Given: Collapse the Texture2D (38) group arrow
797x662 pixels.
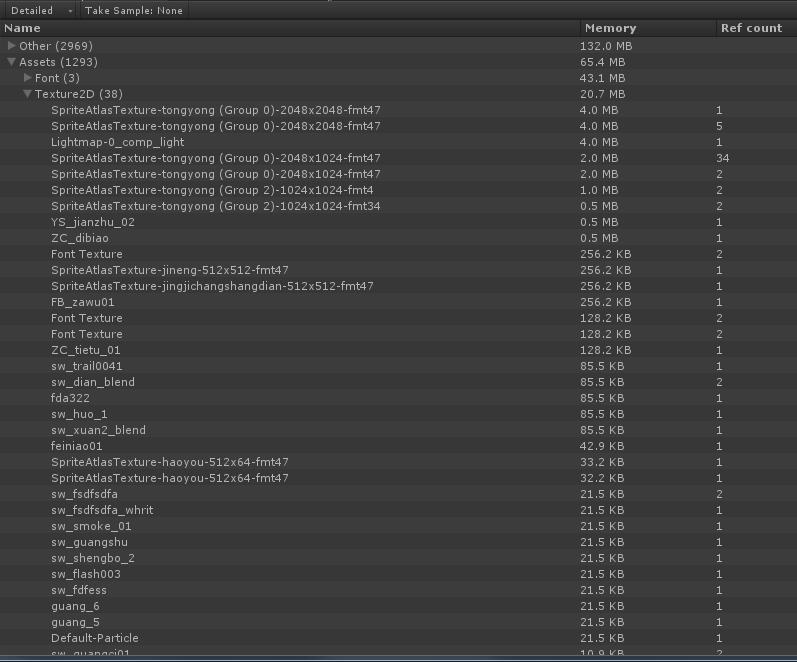Looking at the screenshot, I should (27, 94).
